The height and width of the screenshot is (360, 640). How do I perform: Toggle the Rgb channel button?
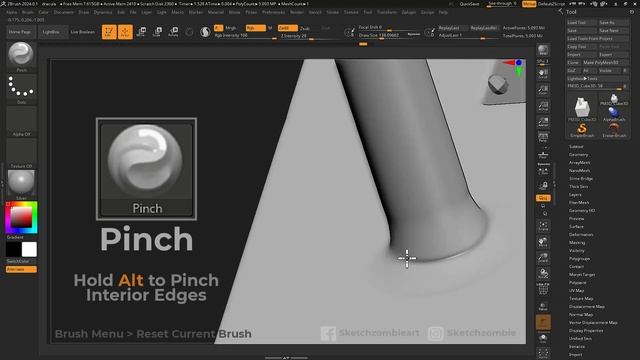(256, 28)
